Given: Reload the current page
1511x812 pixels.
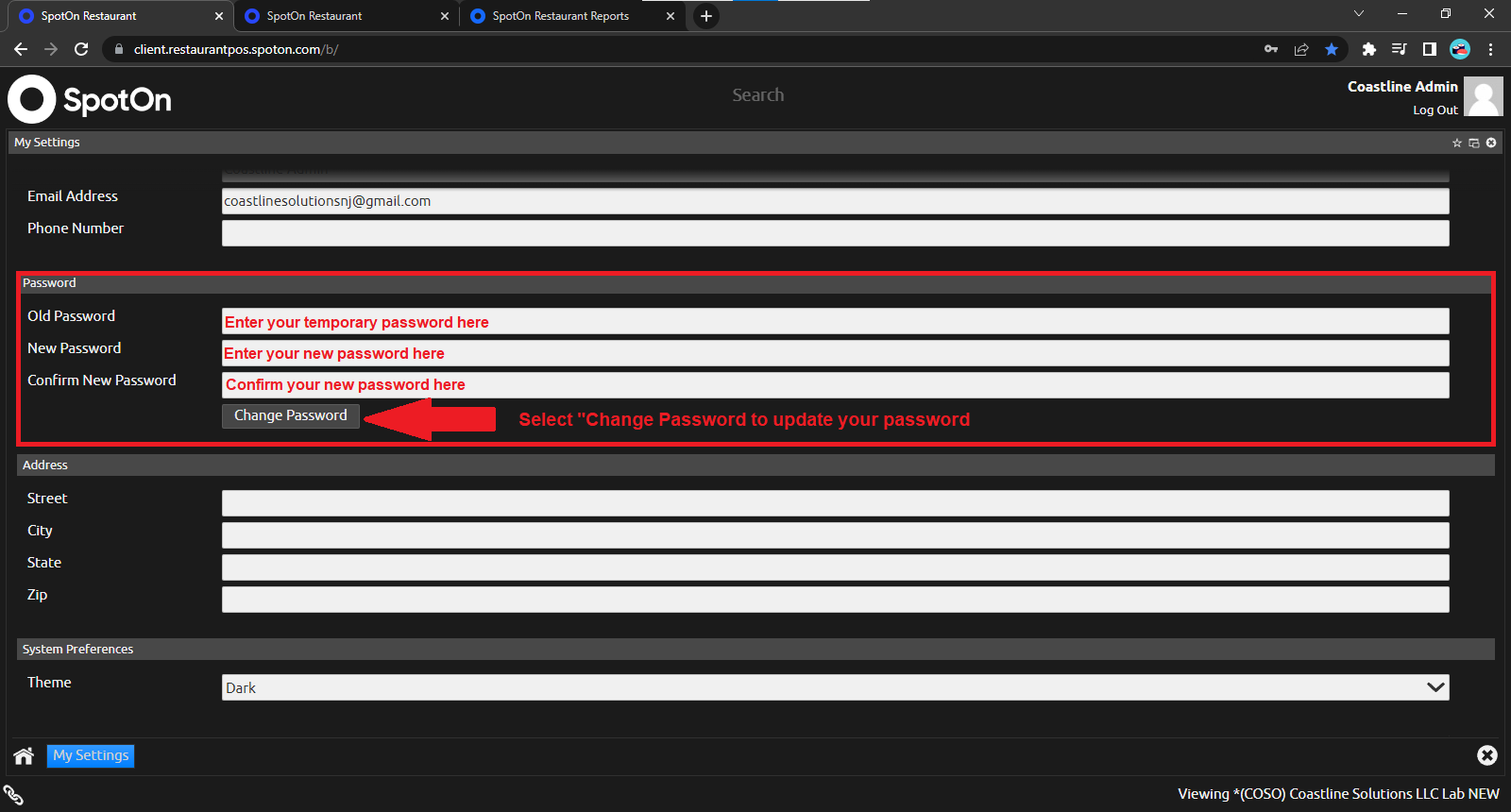Looking at the screenshot, I should click(81, 49).
